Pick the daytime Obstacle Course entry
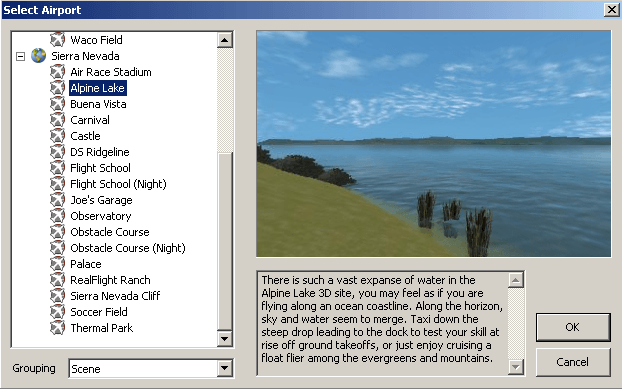622x390 pixels. tap(110, 232)
